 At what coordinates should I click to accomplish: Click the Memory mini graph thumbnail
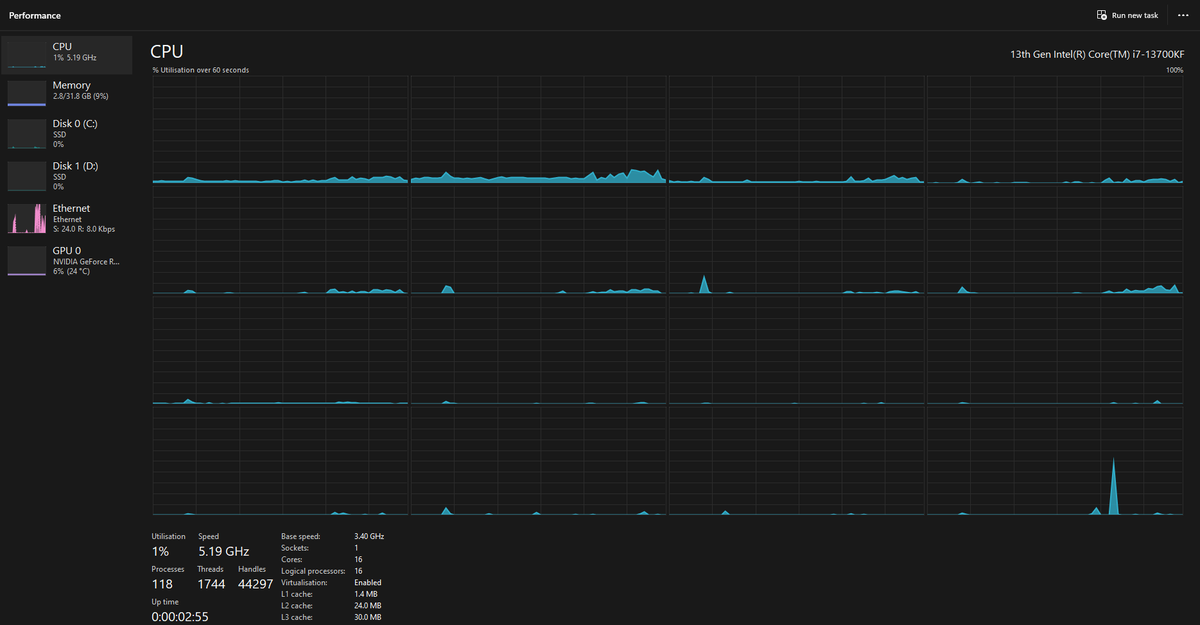click(27, 93)
